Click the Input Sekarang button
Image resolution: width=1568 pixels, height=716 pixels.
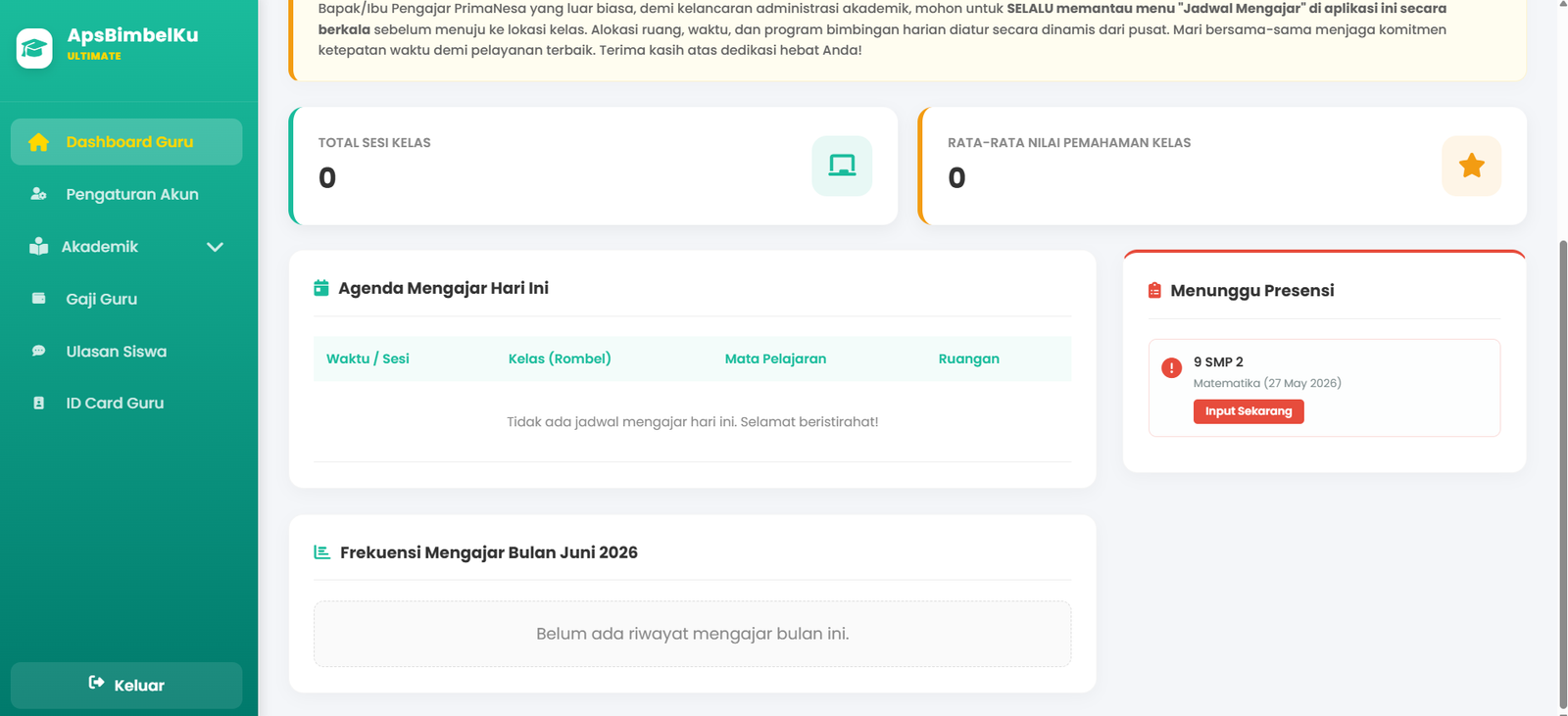(x=1249, y=411)
